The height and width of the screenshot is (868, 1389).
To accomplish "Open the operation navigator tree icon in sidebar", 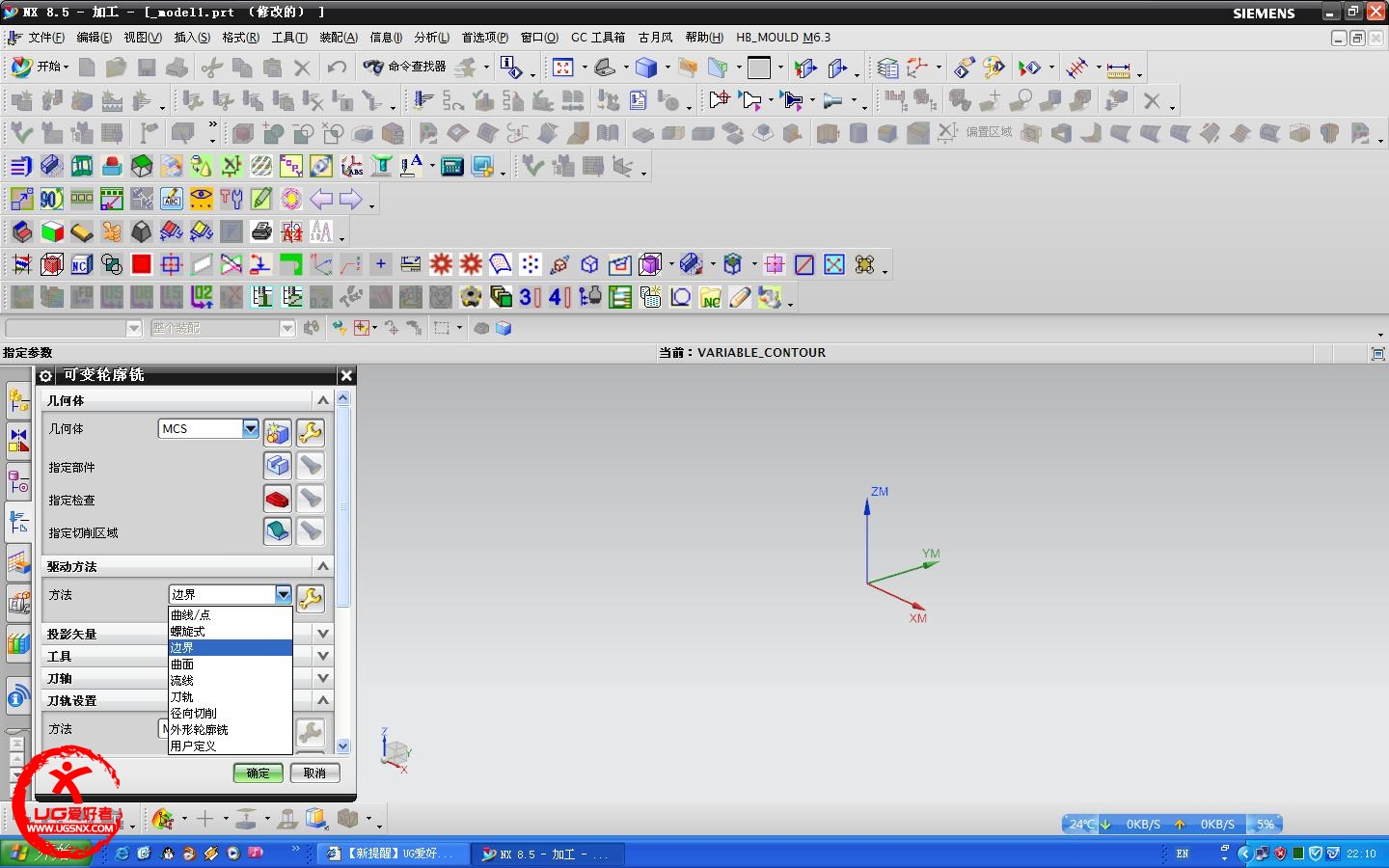I will tap(18, 522).
